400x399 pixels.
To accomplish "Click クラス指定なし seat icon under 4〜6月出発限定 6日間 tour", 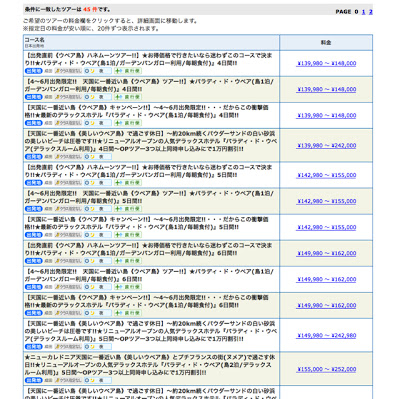I will tap(68, 287).
